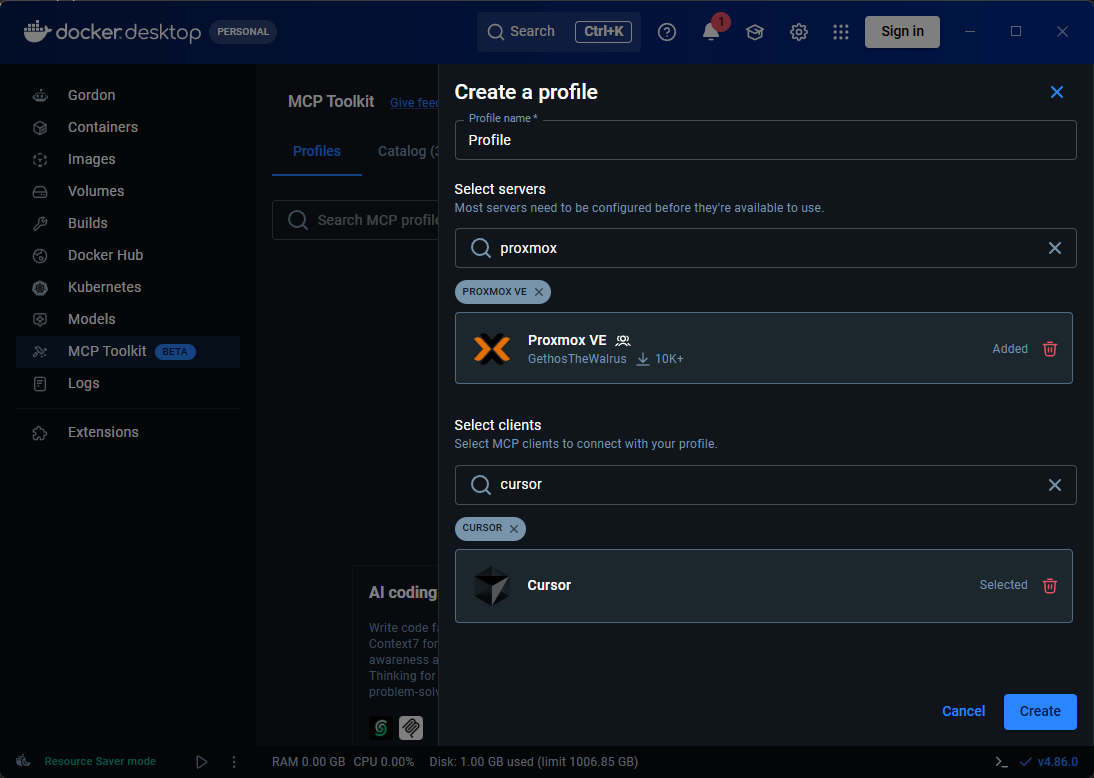Click the play icon in status bar
Screen dimensions: 1094x778
coord(202,762)
